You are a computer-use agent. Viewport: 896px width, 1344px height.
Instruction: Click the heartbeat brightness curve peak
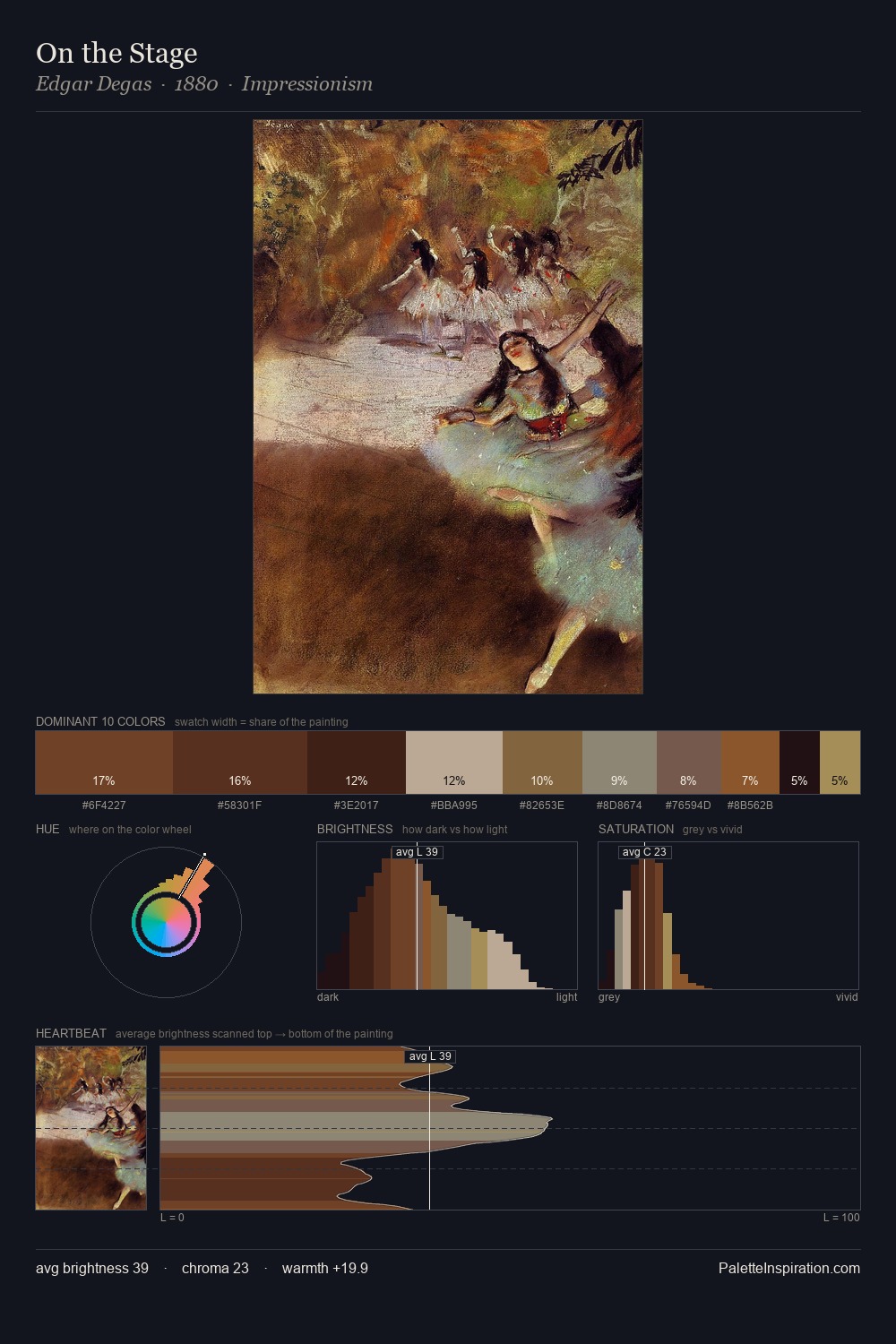tap(551, 1119)
